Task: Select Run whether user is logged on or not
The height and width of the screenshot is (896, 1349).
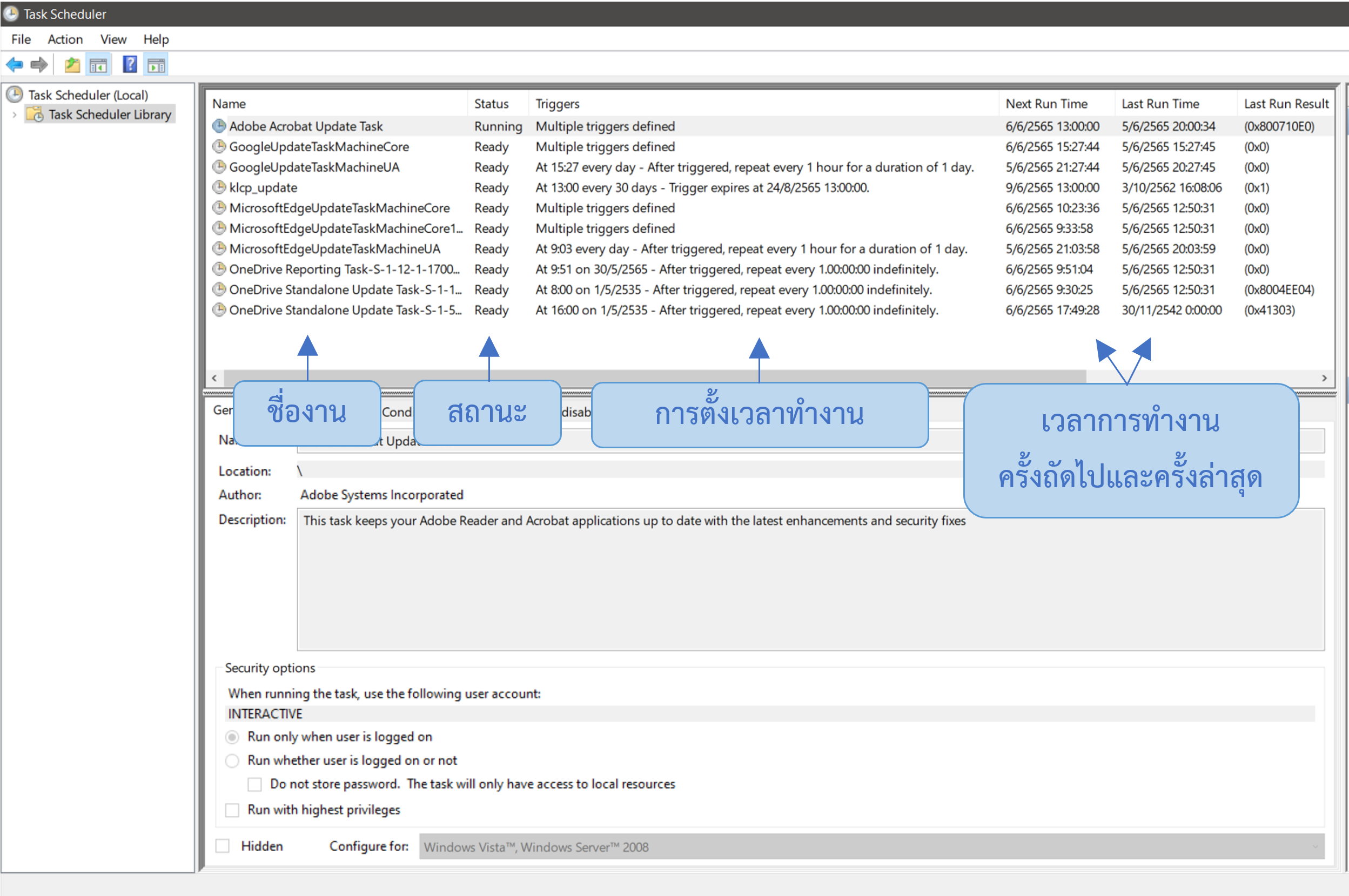Action: click(232, 760)
